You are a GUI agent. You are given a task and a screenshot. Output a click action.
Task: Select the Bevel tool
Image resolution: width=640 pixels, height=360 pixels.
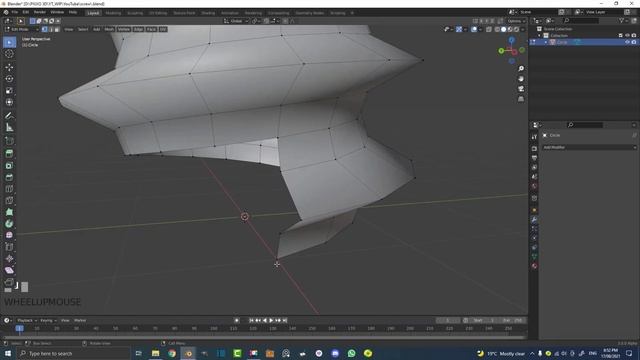coord(9,177)
